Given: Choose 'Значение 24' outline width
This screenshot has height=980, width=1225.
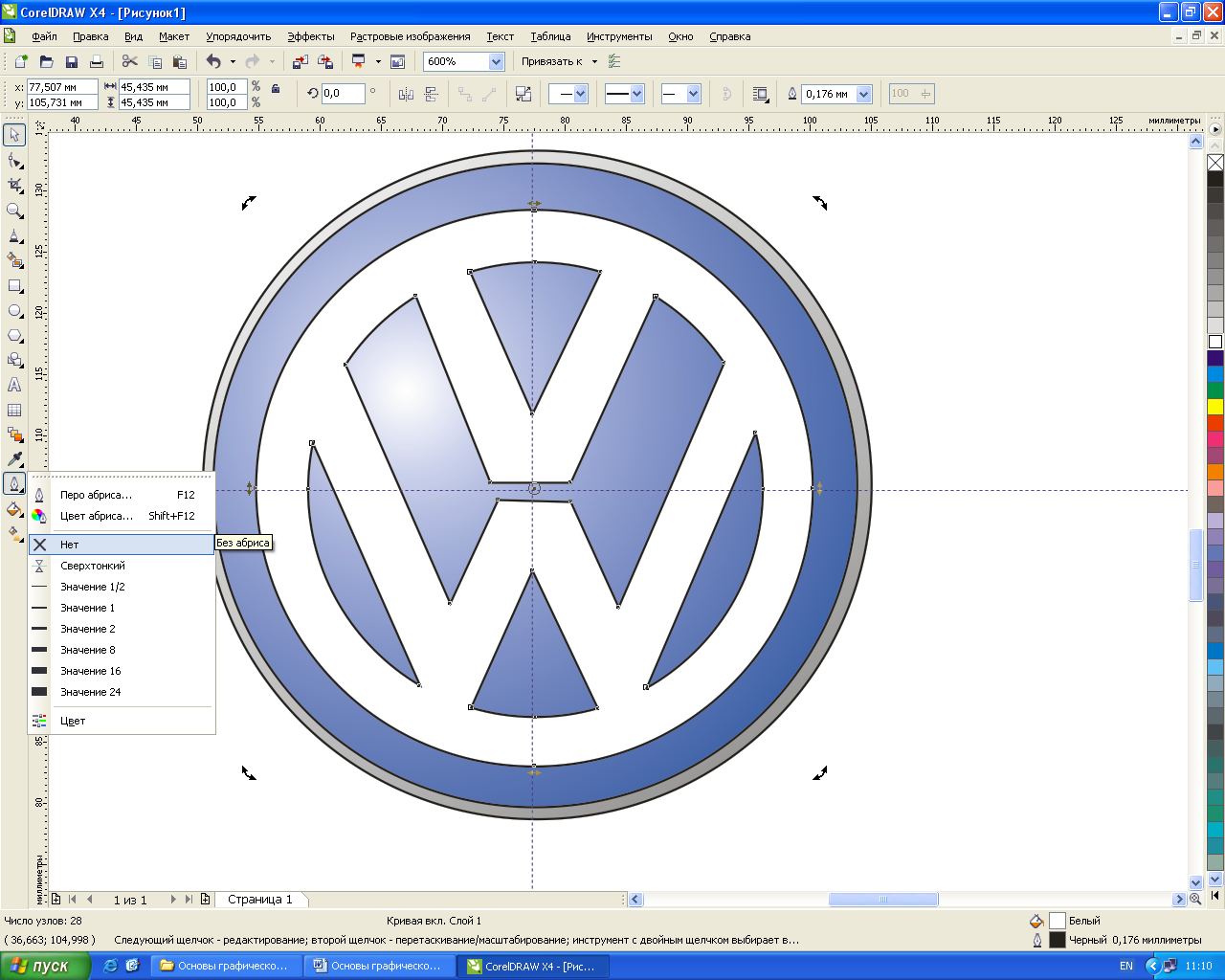Looking at the screenshot, I should pos(122,692).
